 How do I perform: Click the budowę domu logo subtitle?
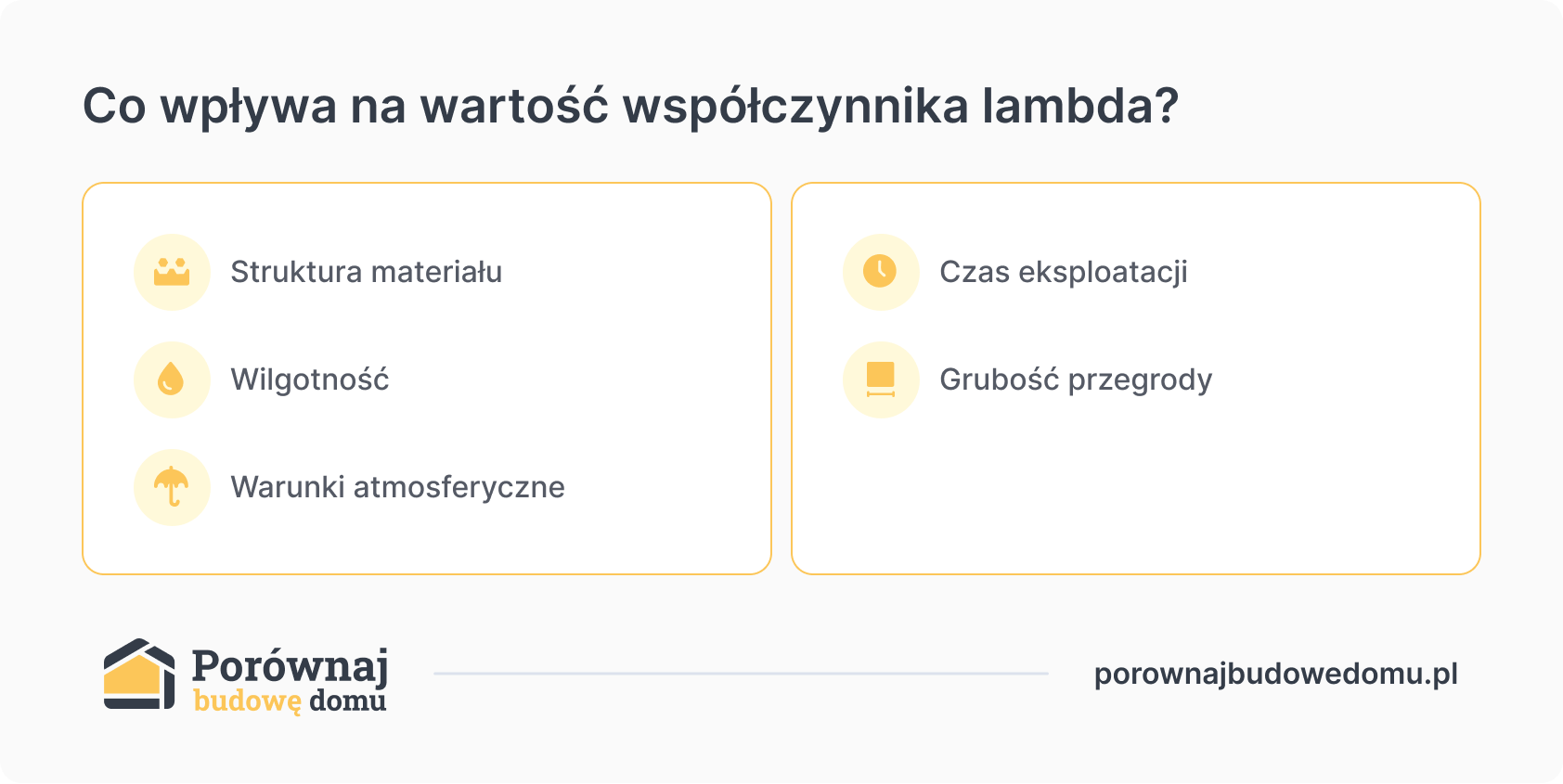tap(290, 701)
